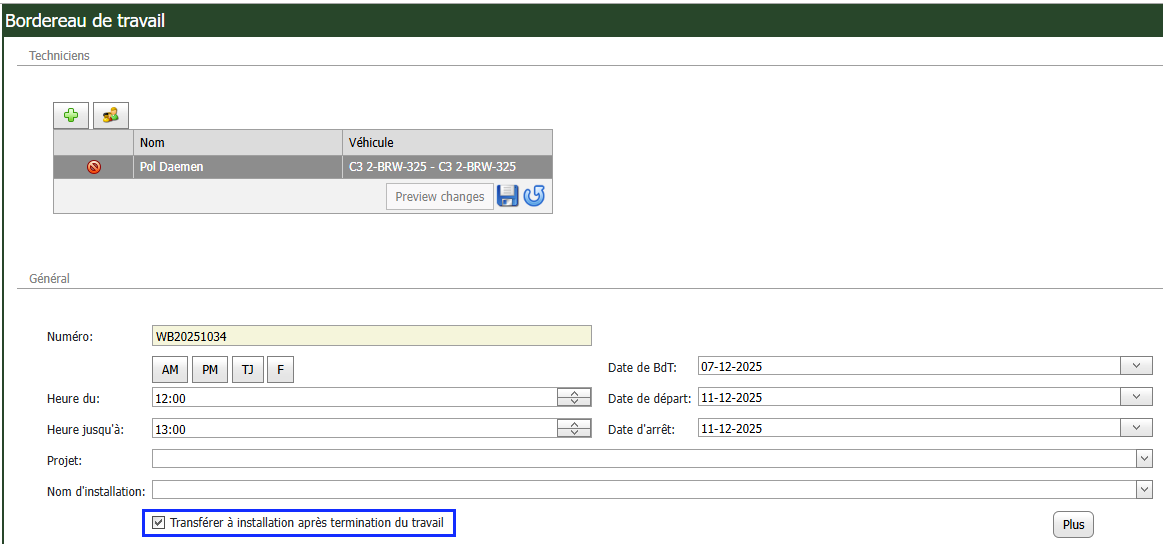
Task: Open the technician group selection icon
Action: 111,116
